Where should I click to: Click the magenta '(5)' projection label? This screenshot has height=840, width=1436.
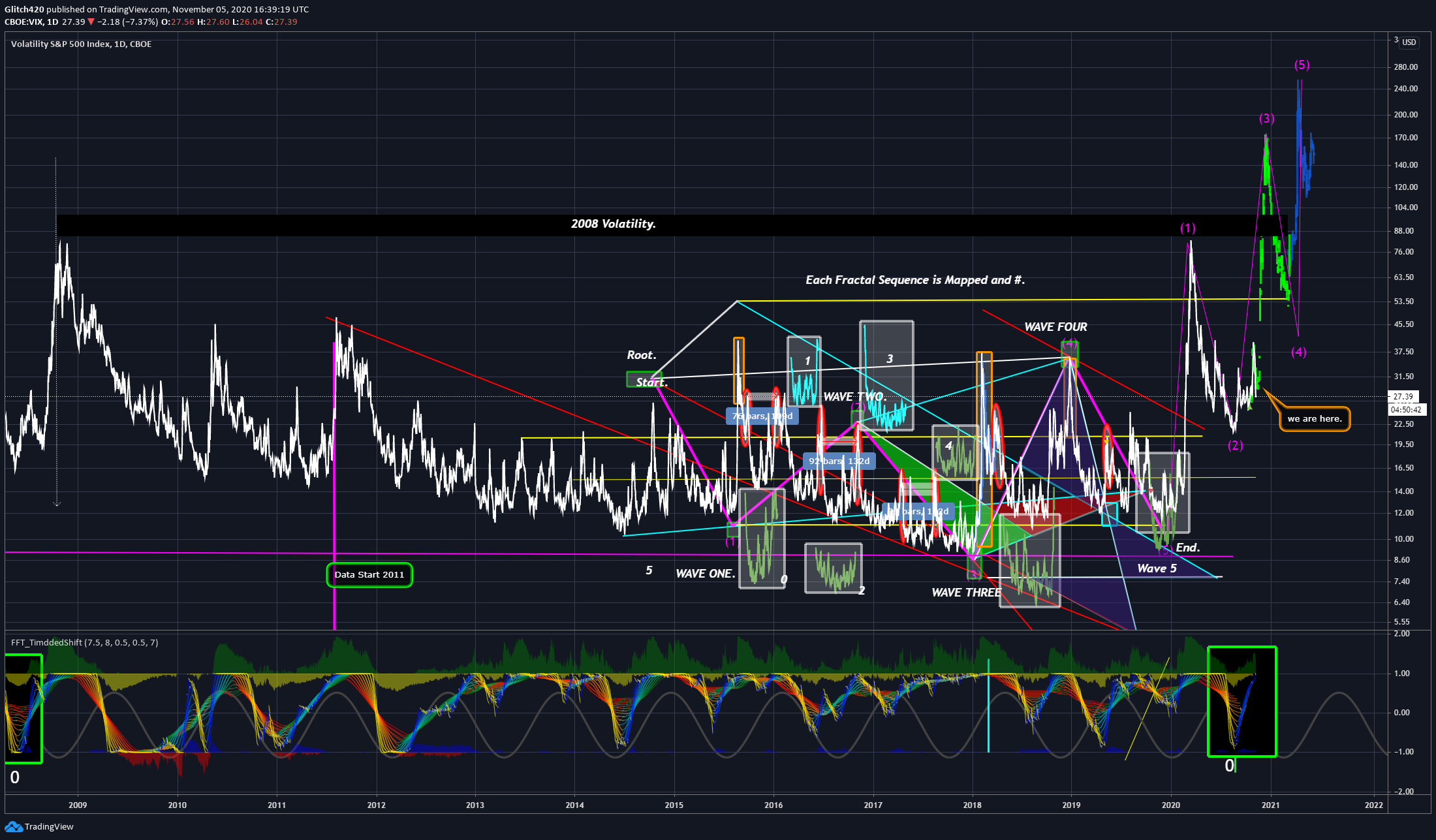tap(1302, 65)
